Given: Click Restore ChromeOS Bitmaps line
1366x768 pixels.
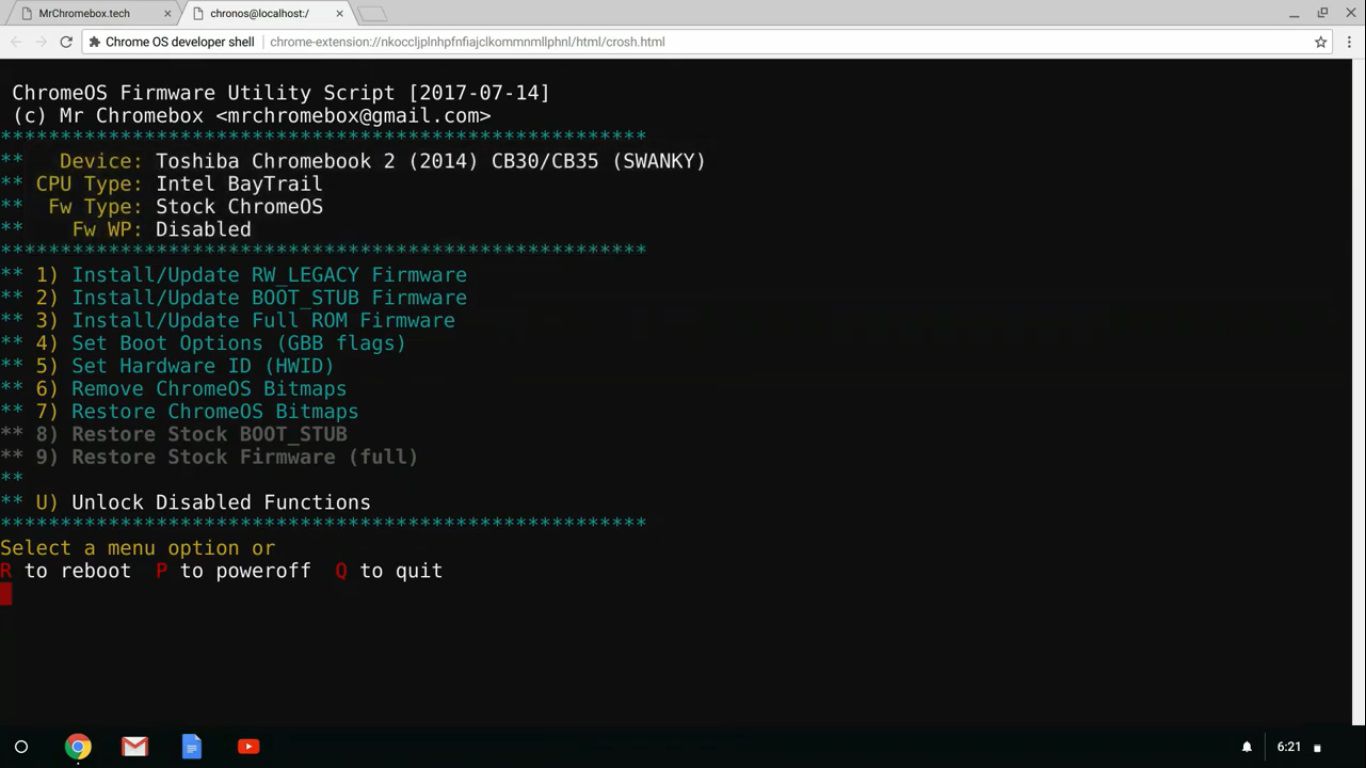Looking at the screenshot, I should 215,412.
